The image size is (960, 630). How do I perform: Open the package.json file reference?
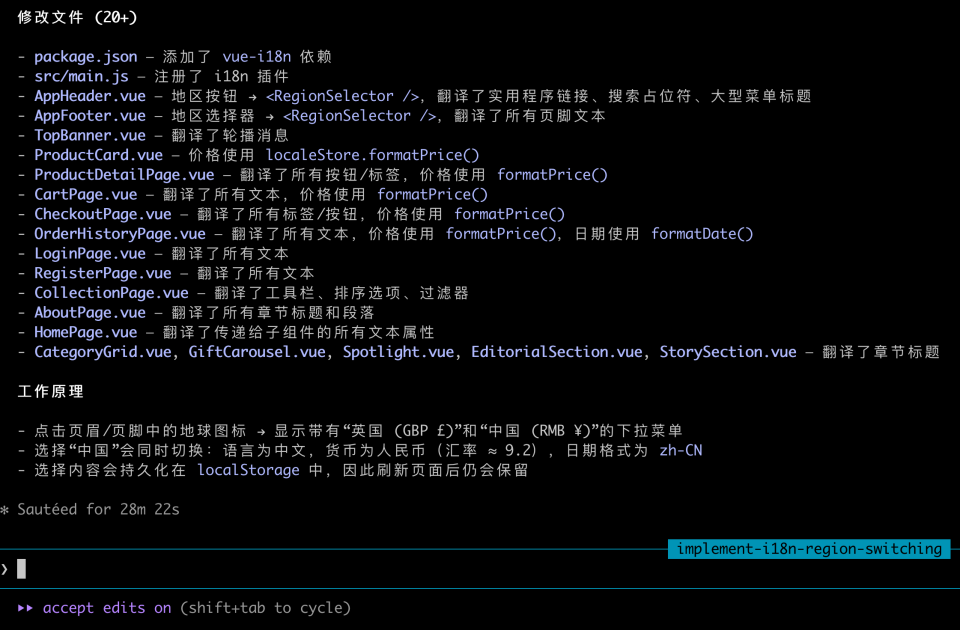tap(86, 57)
